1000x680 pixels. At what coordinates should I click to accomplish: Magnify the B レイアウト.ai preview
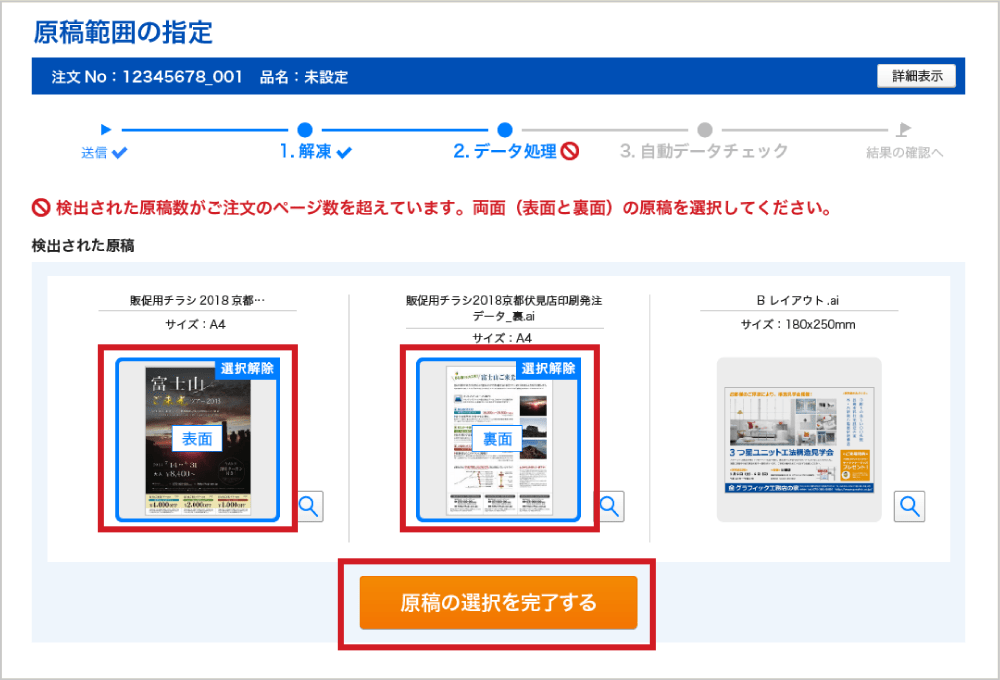coord(909,506)
